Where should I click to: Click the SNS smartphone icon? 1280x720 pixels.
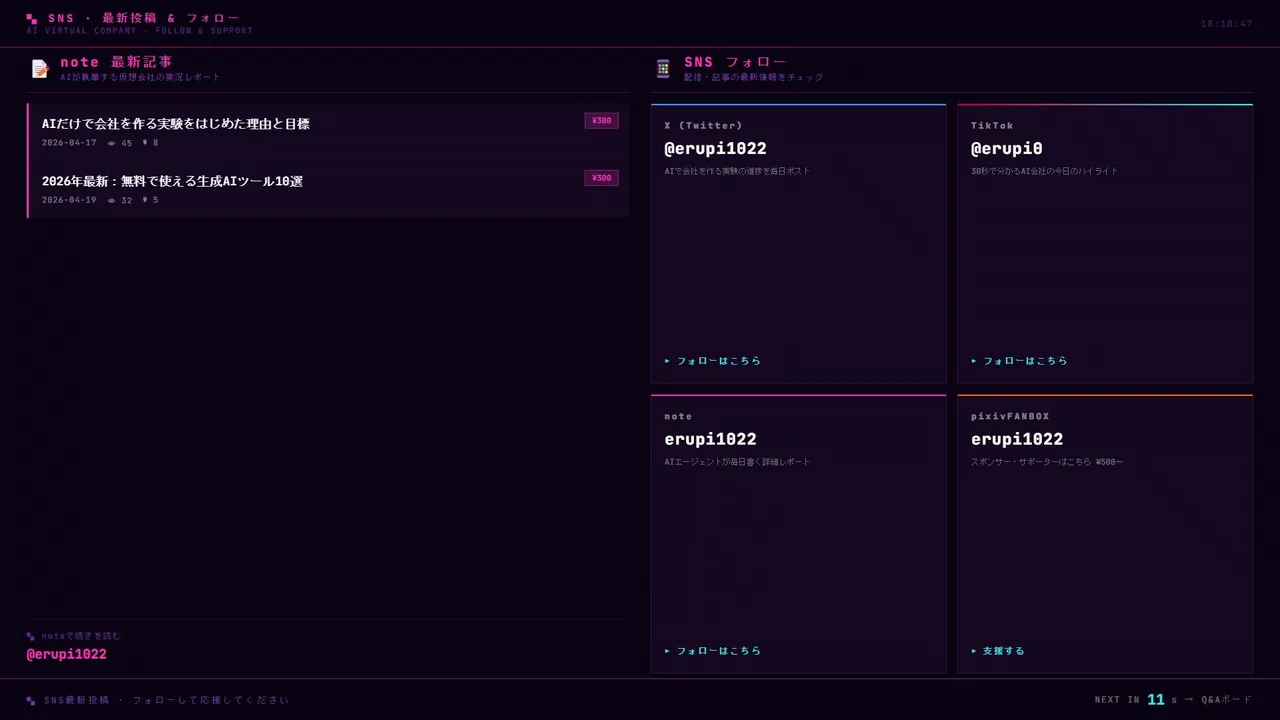coord(663,69)
